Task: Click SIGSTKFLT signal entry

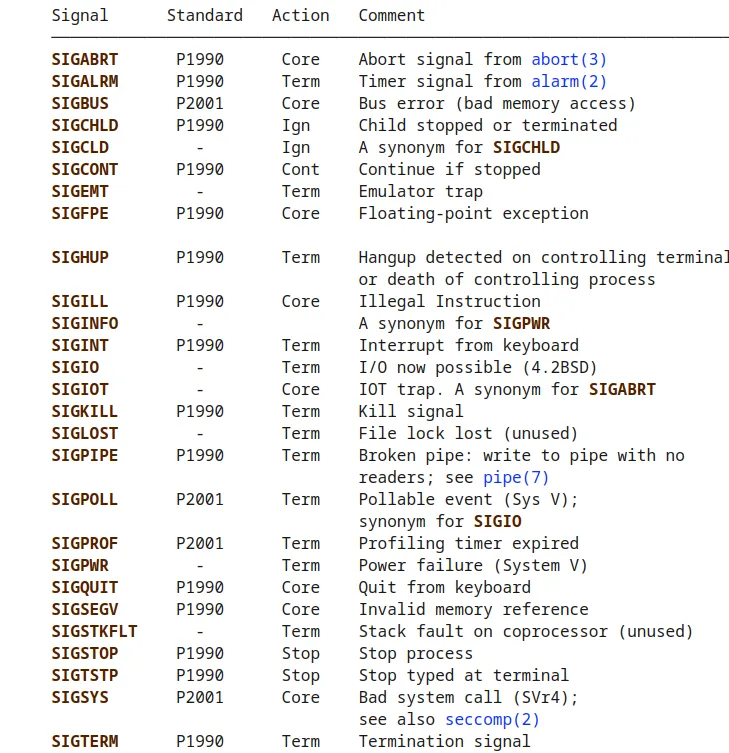Action: [94, 632]
